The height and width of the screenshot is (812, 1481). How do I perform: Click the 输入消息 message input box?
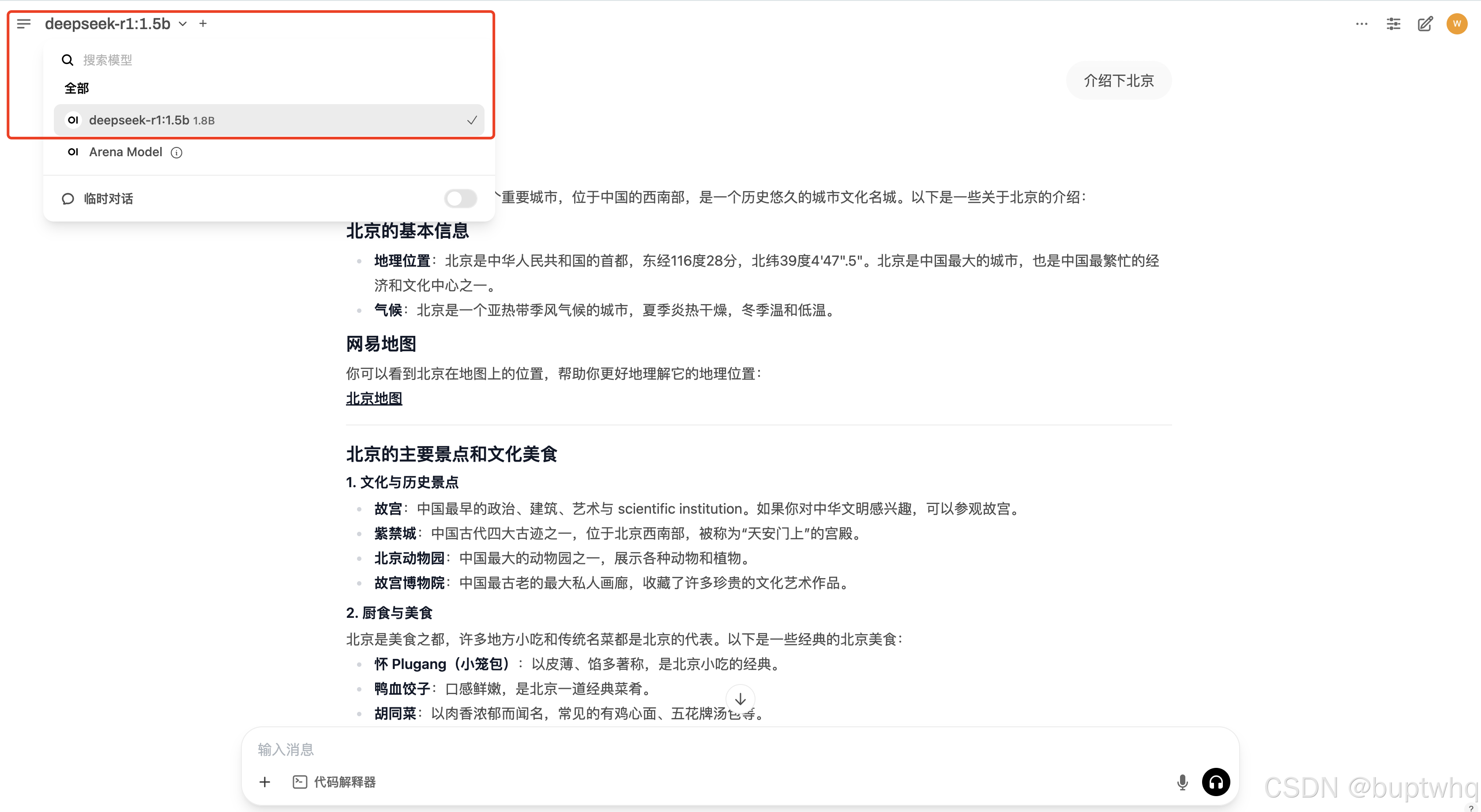[690, 749]
